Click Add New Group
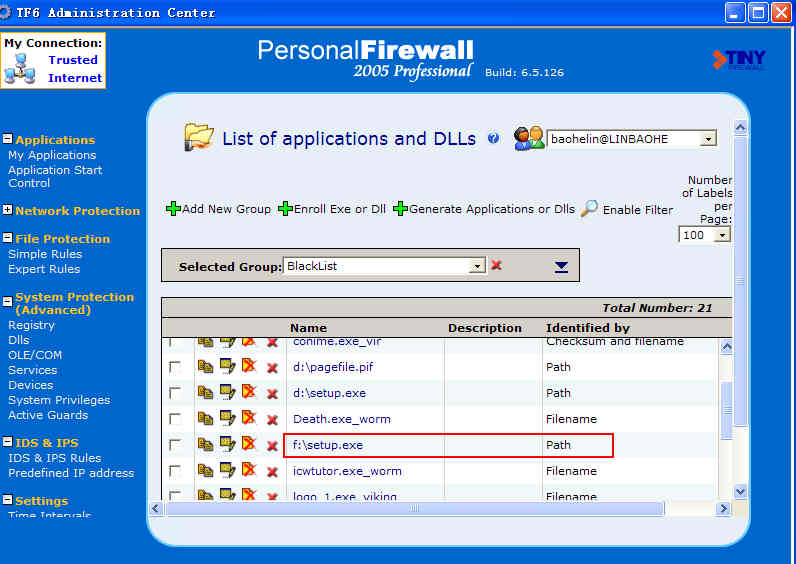This screenshot has width=796, height=564. tap(218, 209)
